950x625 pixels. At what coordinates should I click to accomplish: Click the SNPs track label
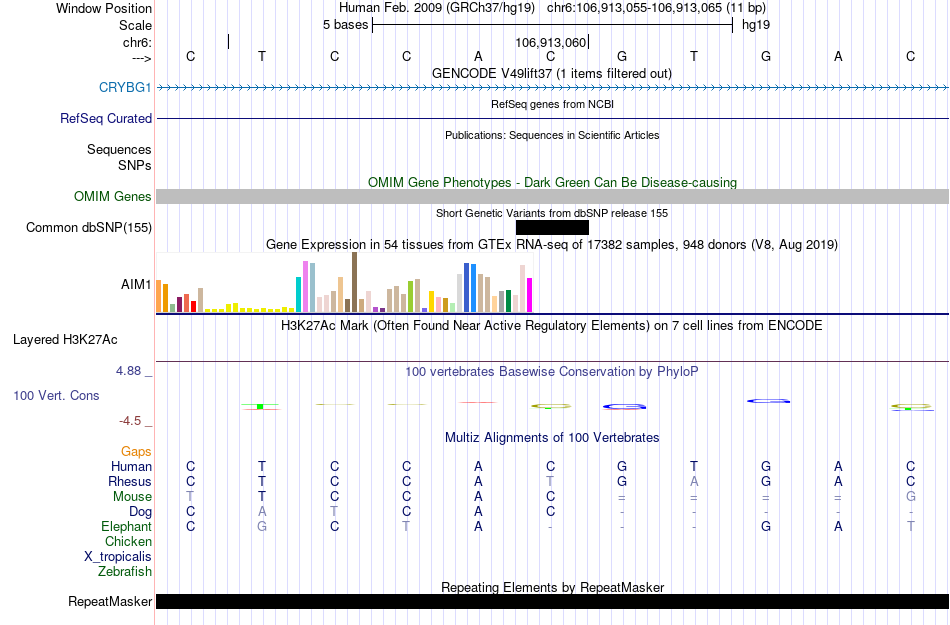[135, 165]
